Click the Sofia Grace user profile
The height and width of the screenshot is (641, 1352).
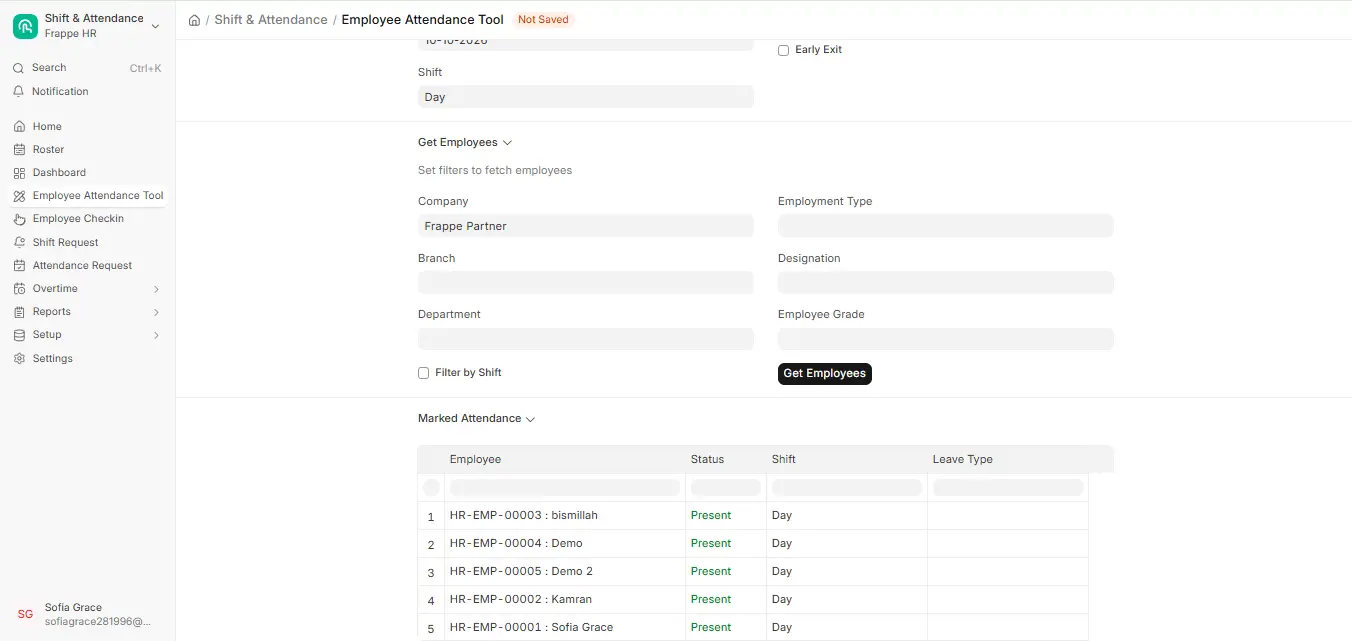87,614
